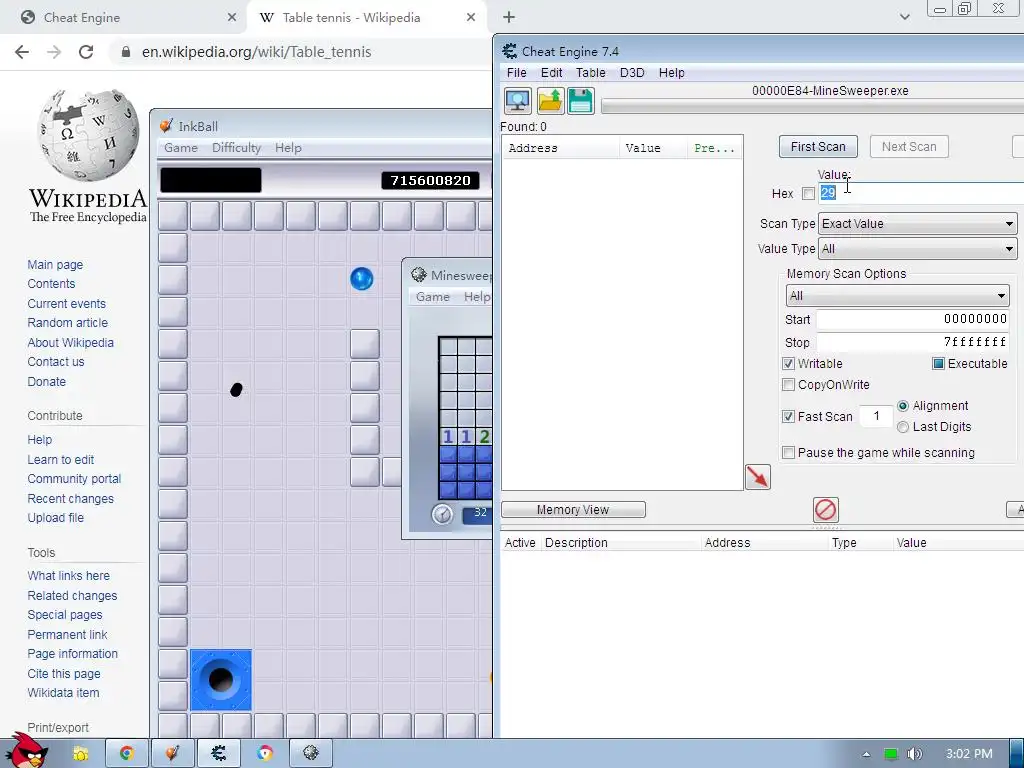Open the Scan Type dropdown
Screen dimensions: 1024x768
[918, 224]
